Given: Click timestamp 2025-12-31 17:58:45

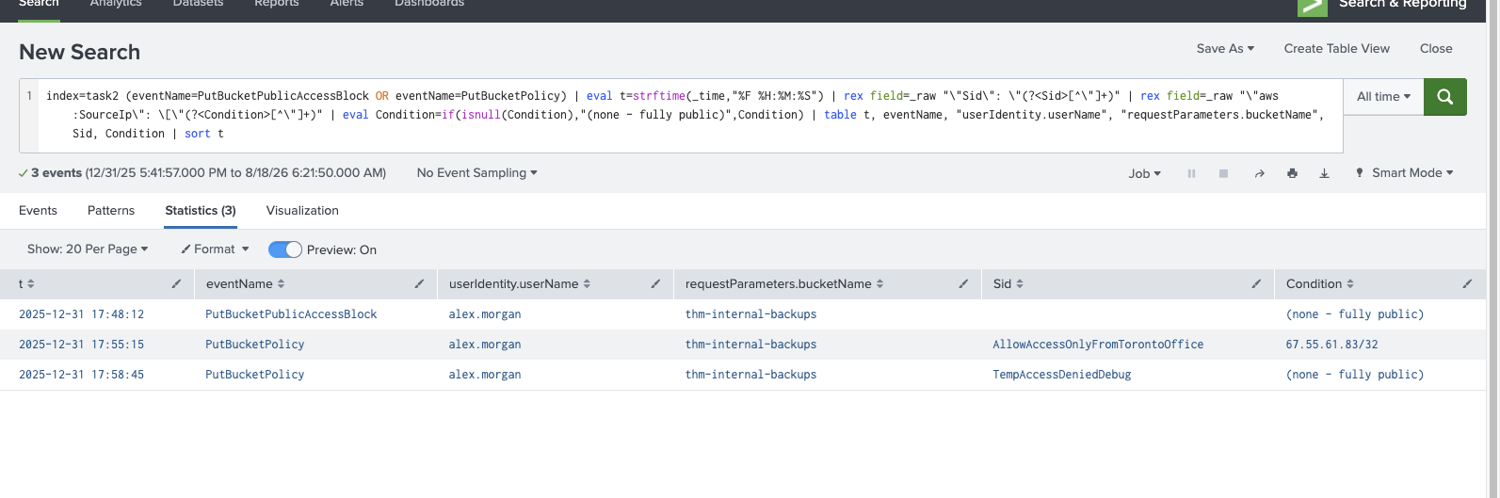Looking at the screenshot, I should (82, 374).
